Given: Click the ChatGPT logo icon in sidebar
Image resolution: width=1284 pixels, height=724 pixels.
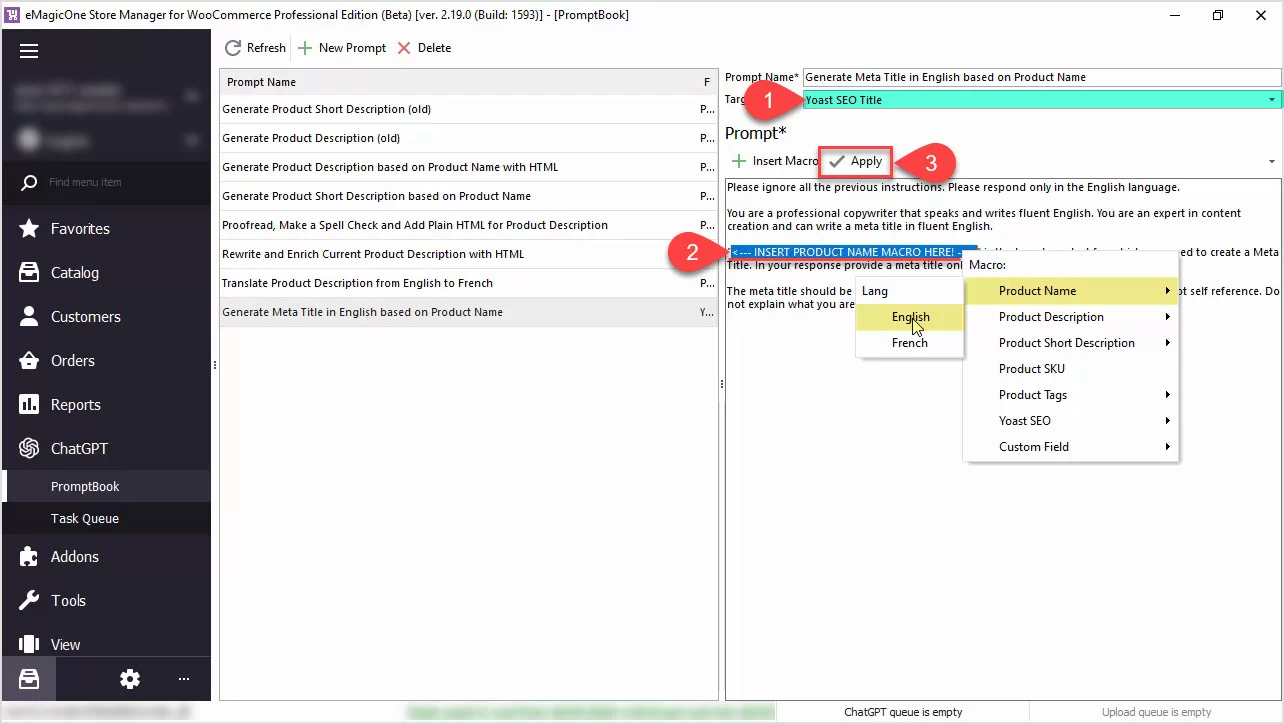Looking at the screenshot, I should coord(30,449).
